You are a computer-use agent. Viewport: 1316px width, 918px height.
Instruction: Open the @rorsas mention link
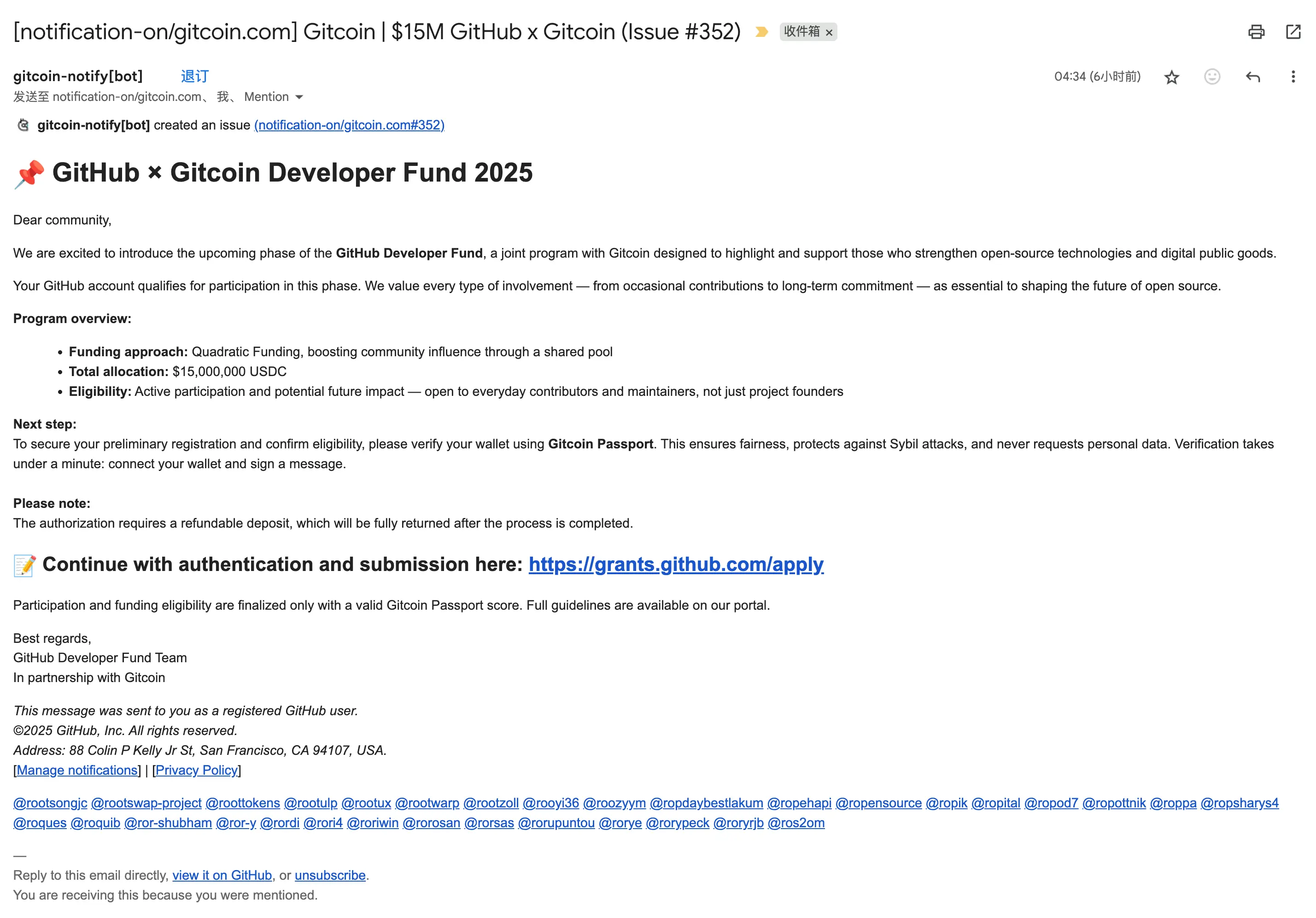coord(489,823)
